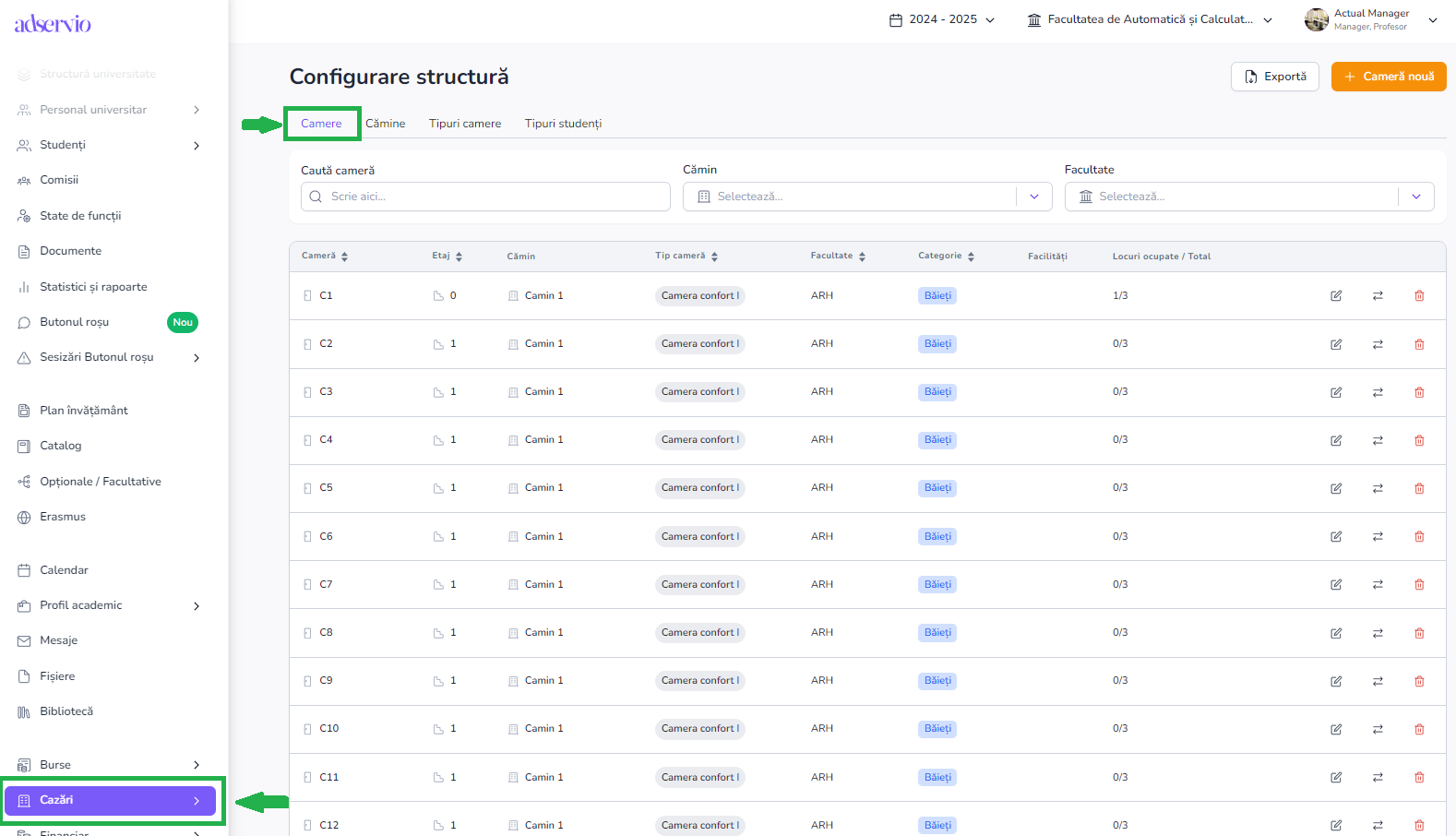This screenshot has height=836, width=1456.
Task: Click the delete trash icon for room C3
Action: click(x=1419, y=392)
